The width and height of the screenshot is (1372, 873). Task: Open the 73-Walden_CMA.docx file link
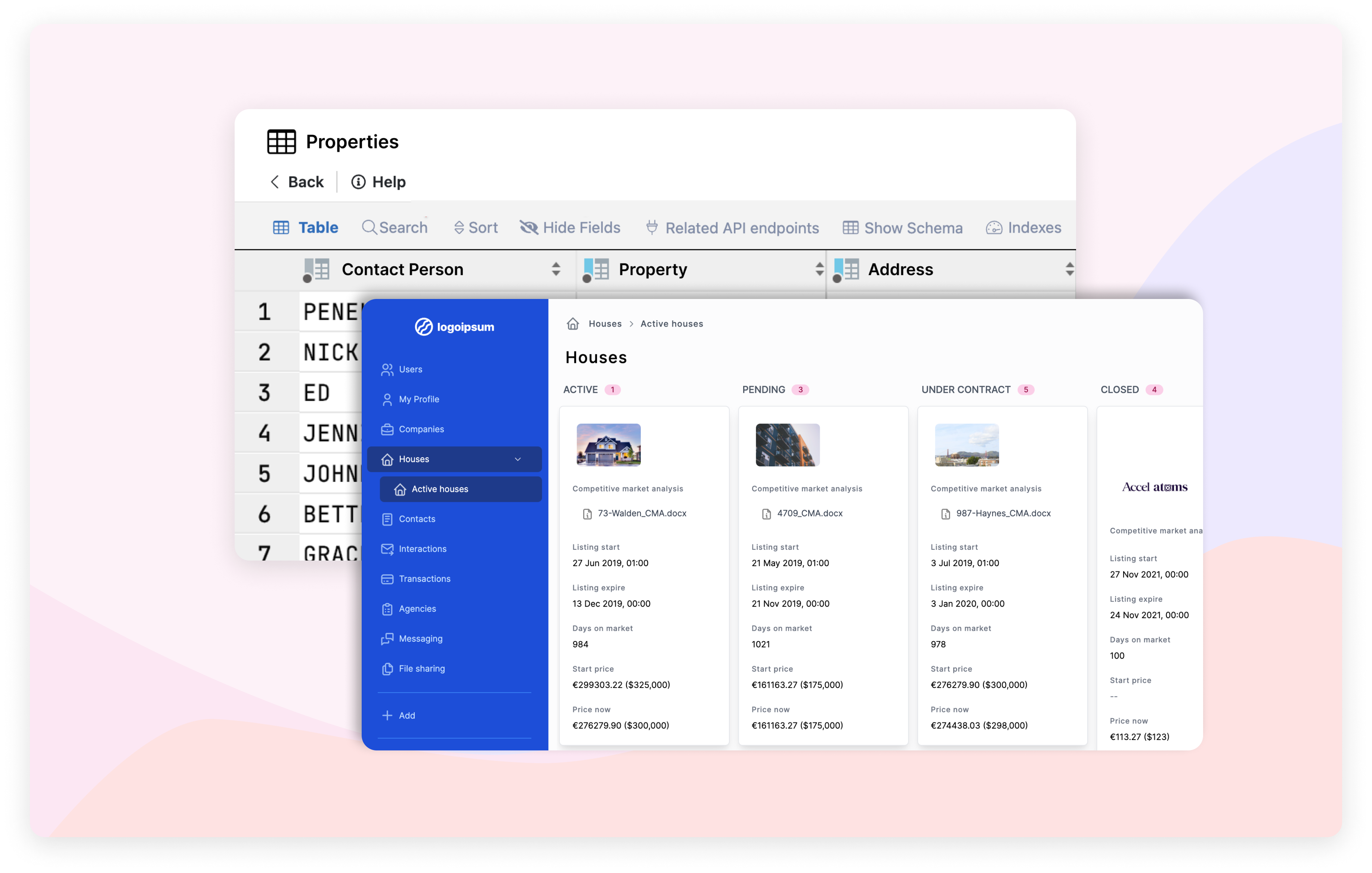click(642, 513)
